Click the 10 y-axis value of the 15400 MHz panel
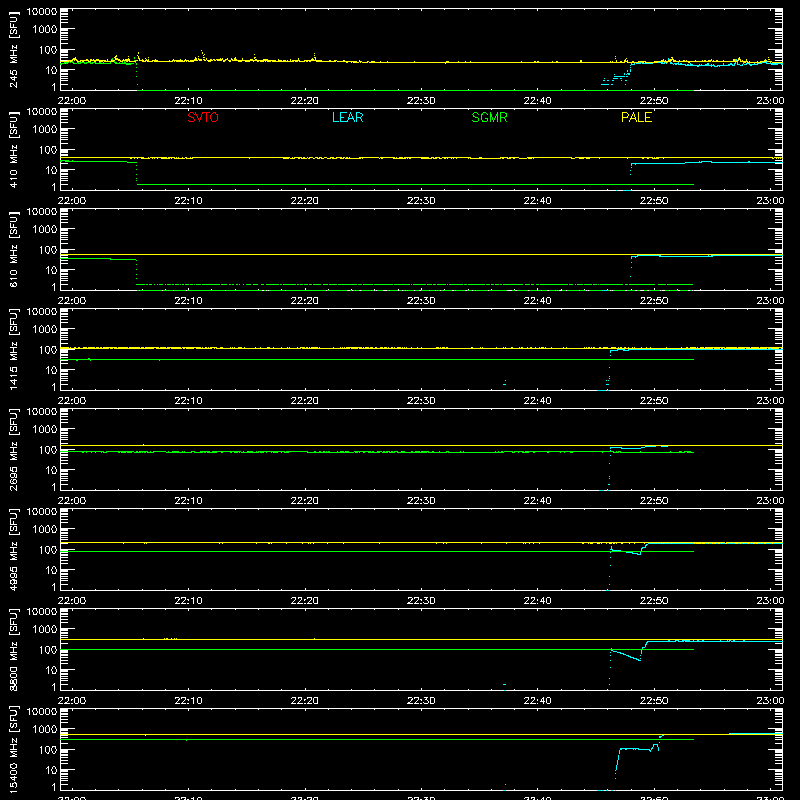 pyautogui.click(x=51, y=770)
